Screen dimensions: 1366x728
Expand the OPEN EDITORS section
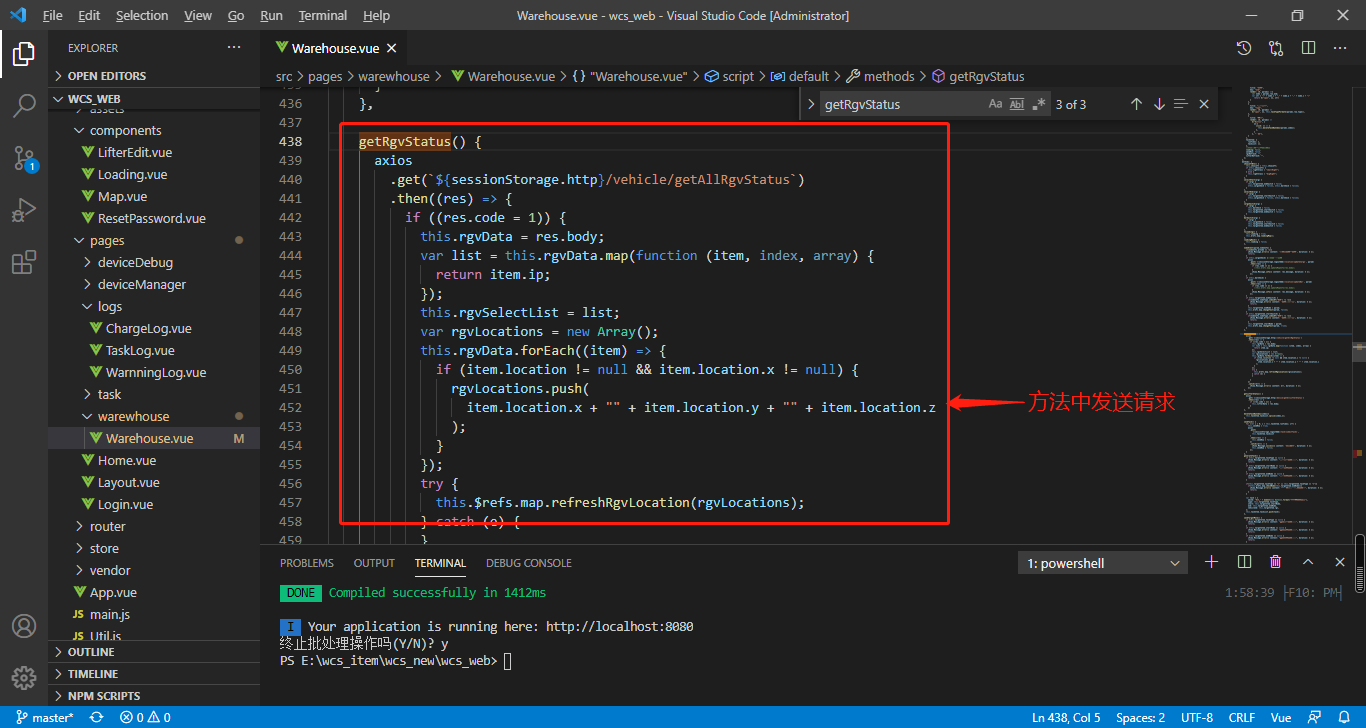pos(154,76)
